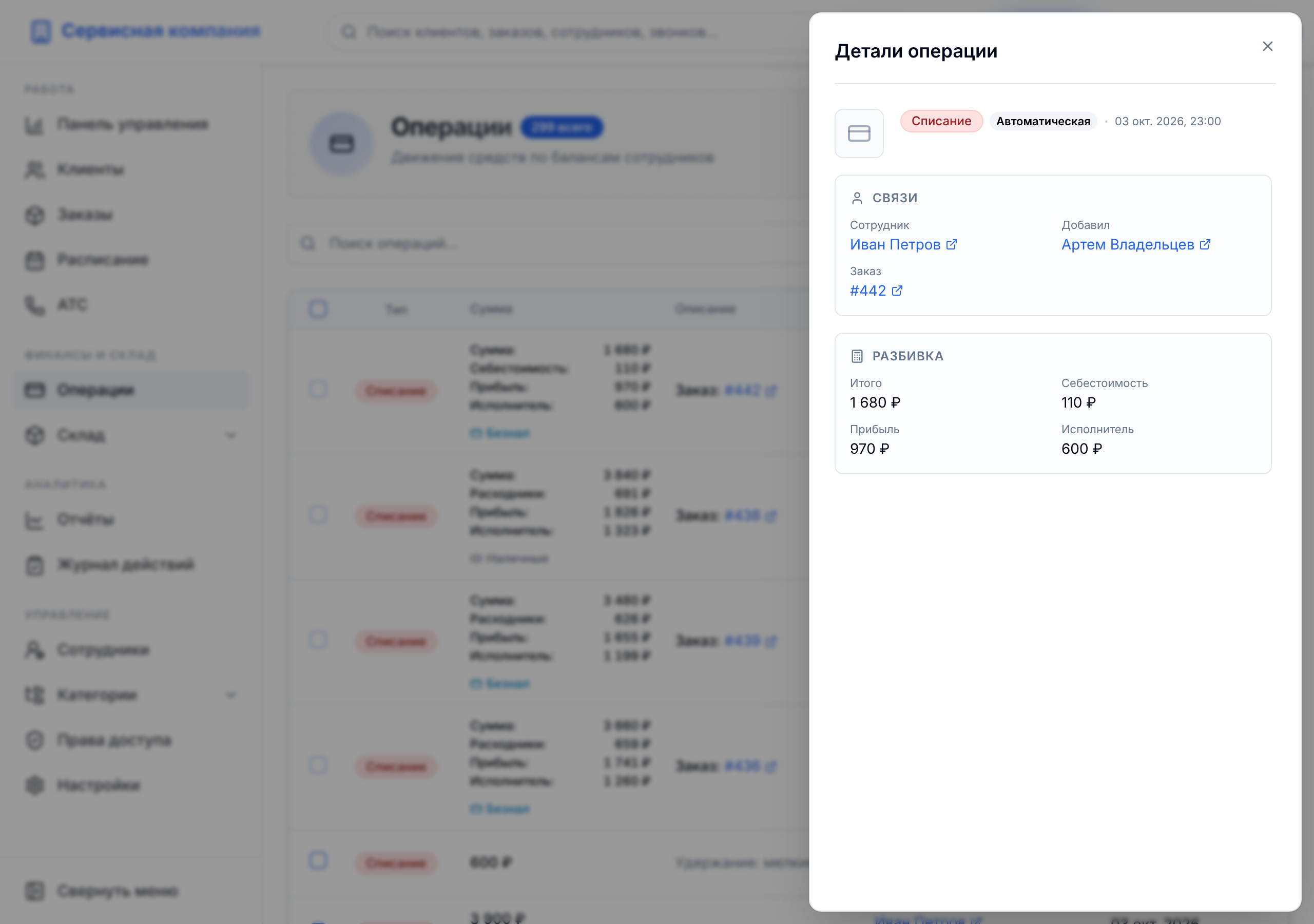Viewport: 1314px width, 924px height.
Task: Check the row checkbox for the 3 840 ₽ operation
Action: pyautogui.click(x=318, y=514)
